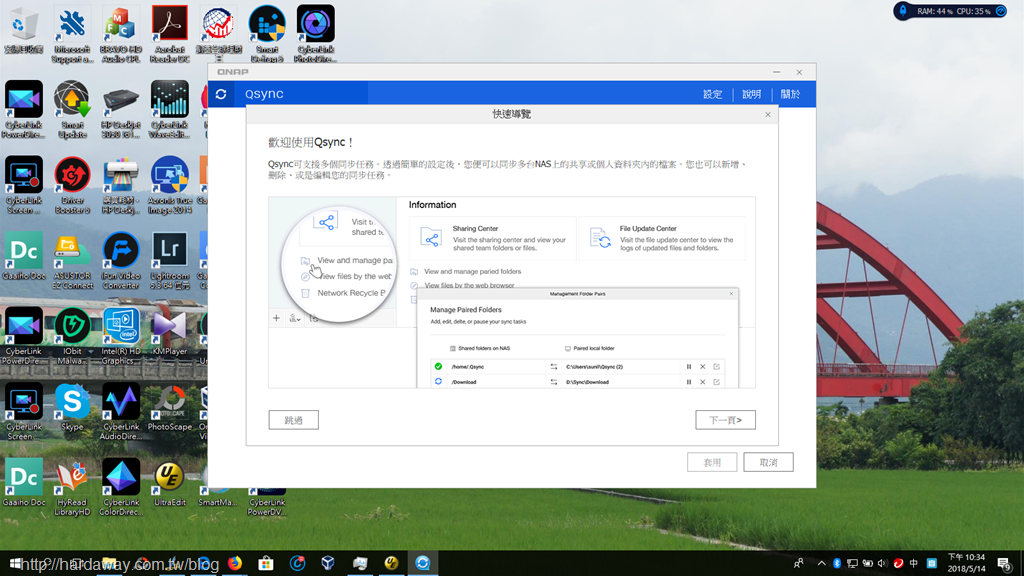Click the 歡迎使用Qsync！ heading text
Screen dimensions: 1024x576
pyautogui.click(x=311, y=142)
